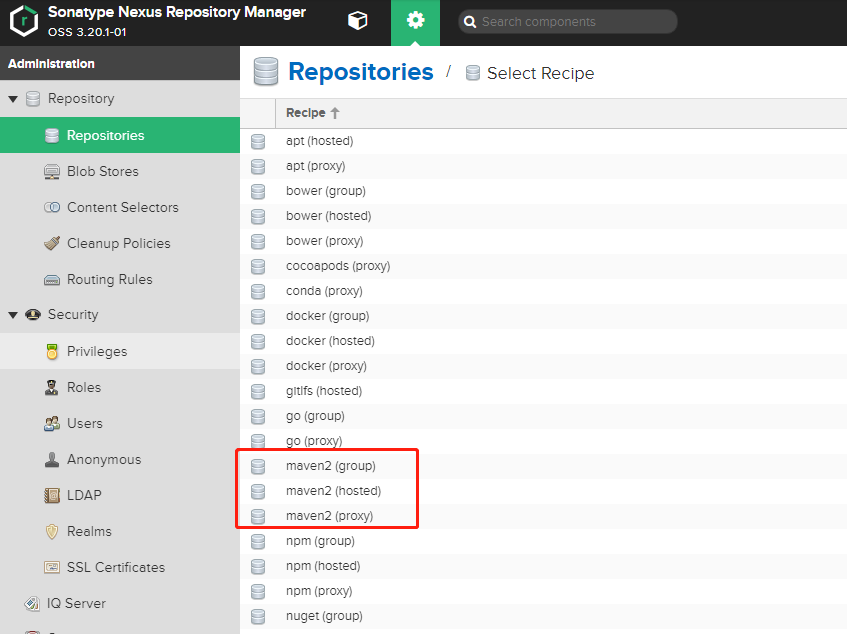Viewport: 847px width, 634px height.
Task: Open Repositories in the sidebar
Action: tap(120, 135)
